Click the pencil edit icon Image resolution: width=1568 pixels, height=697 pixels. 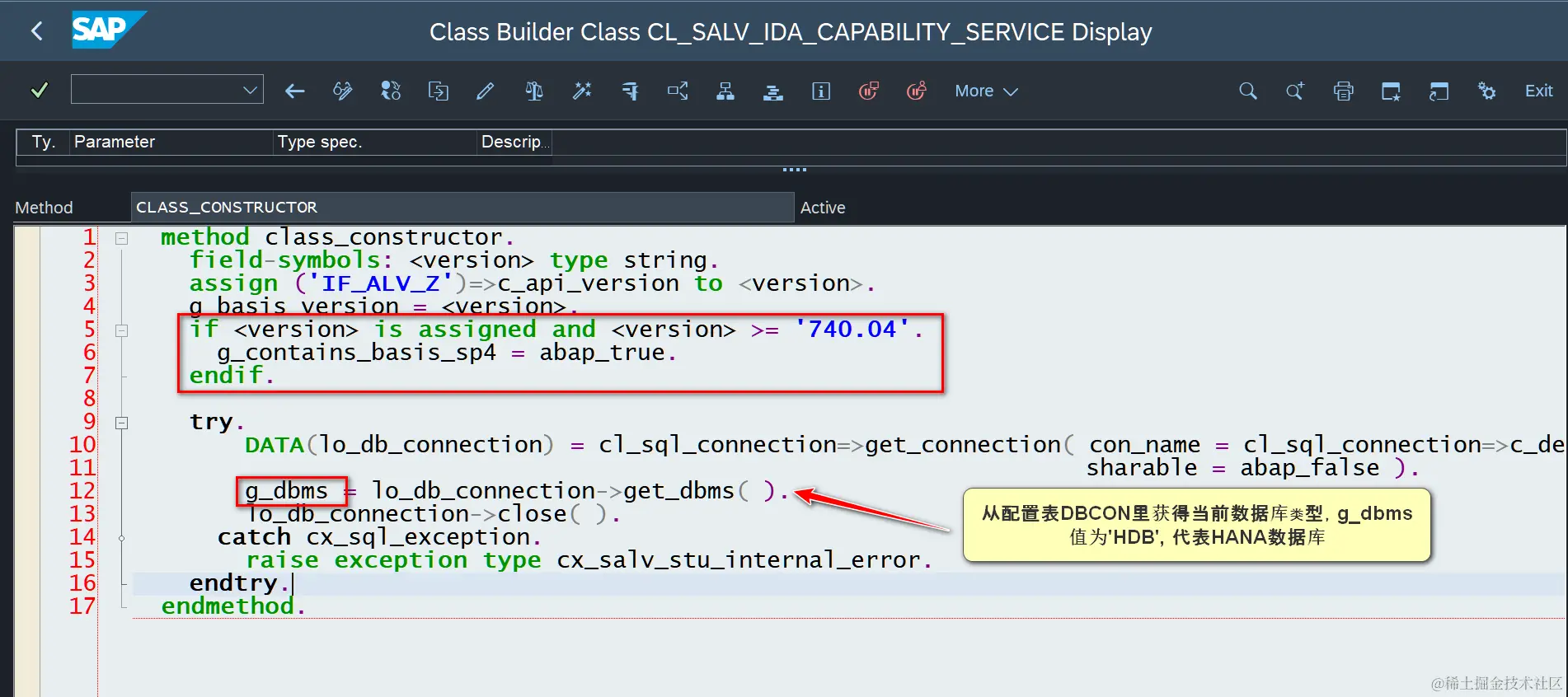[x=486, y=91]
